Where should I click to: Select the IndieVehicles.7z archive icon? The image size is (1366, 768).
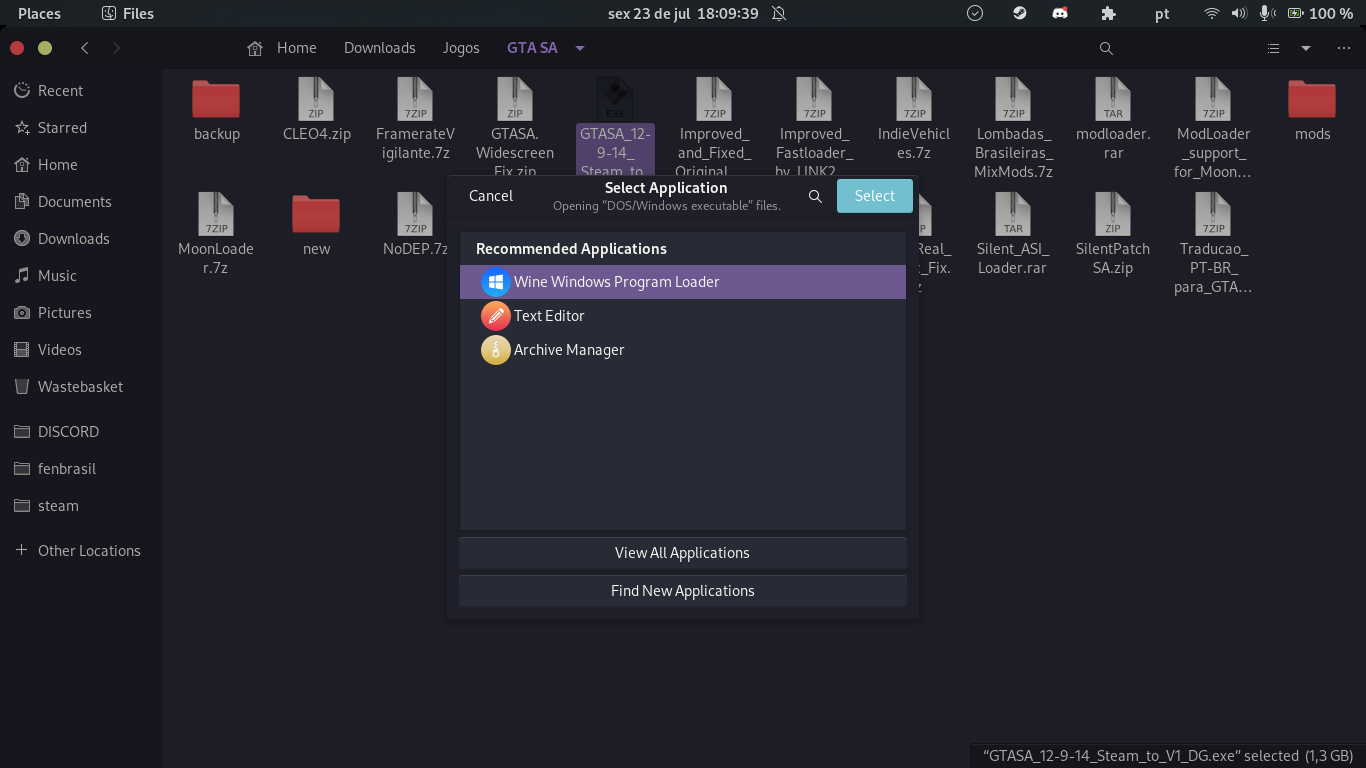tap(914, 99)
